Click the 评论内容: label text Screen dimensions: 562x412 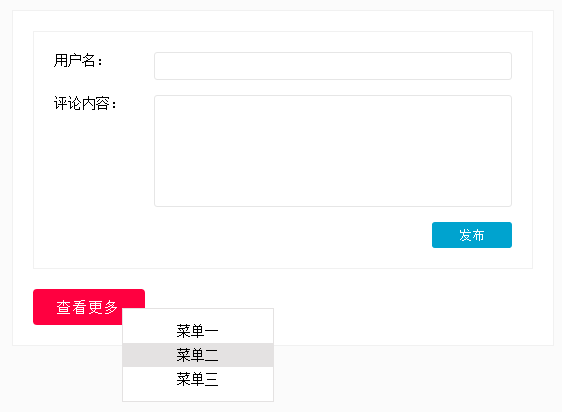pos(85,103)
